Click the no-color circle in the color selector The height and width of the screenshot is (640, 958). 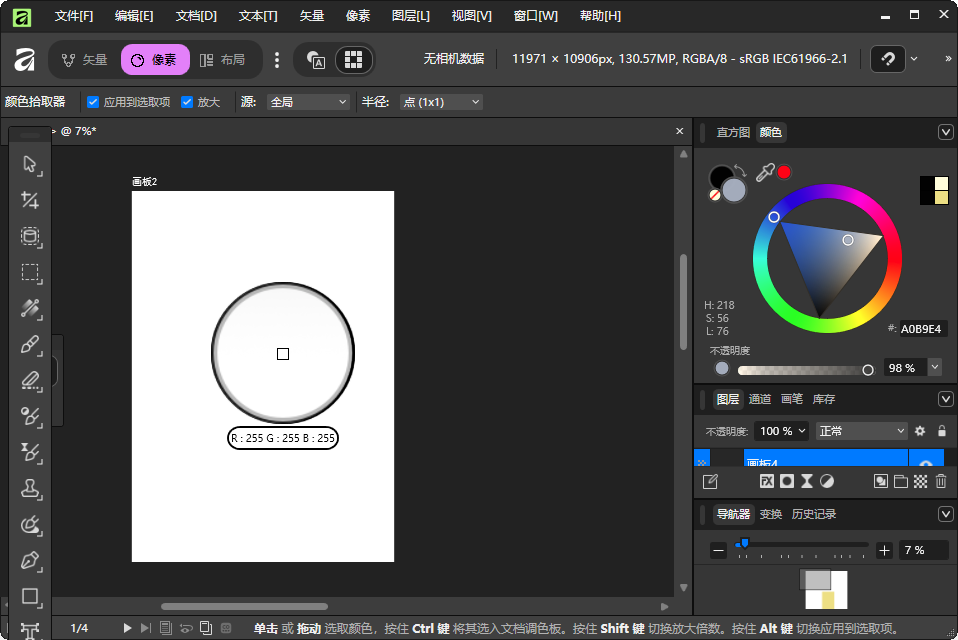(714, 195)
